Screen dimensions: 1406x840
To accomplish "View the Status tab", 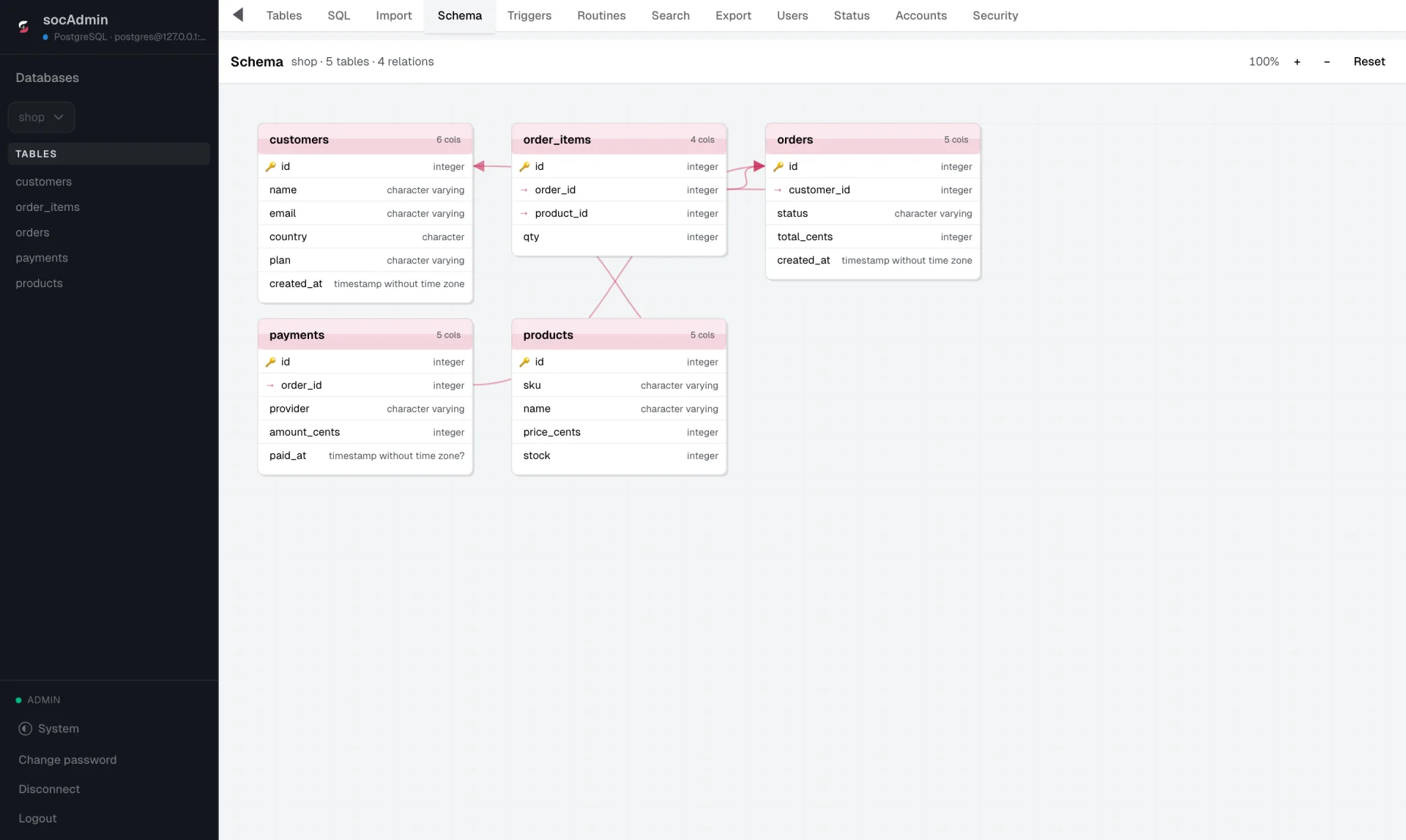I will click(852, 15).
